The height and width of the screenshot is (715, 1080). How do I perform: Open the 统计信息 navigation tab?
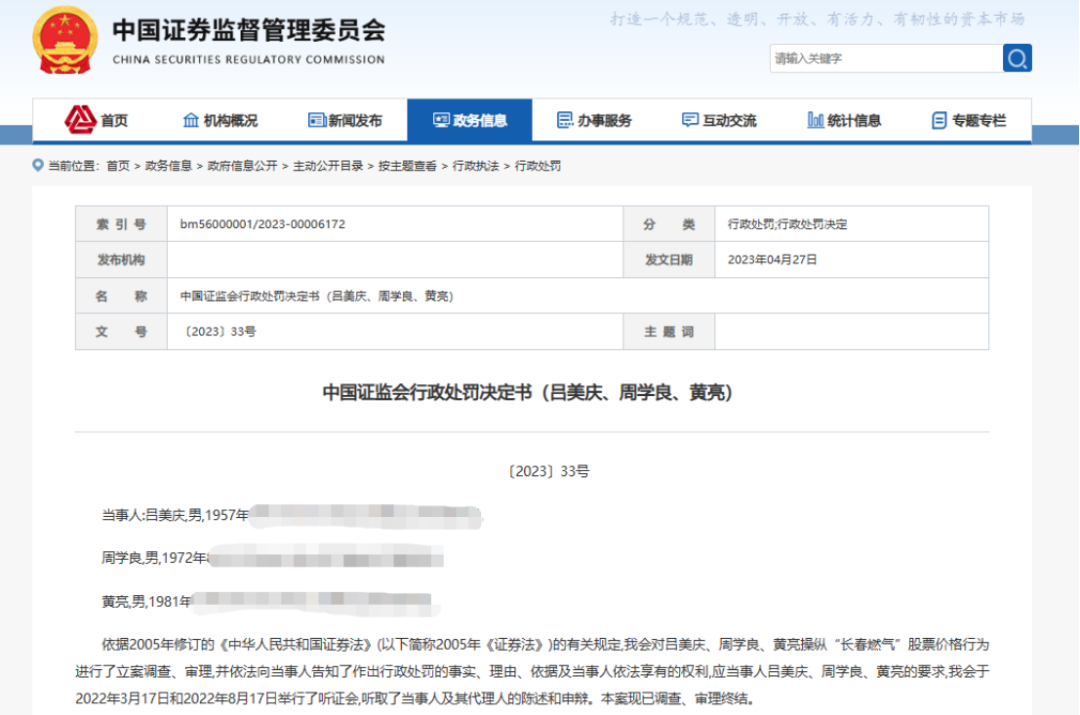point(844,121)
